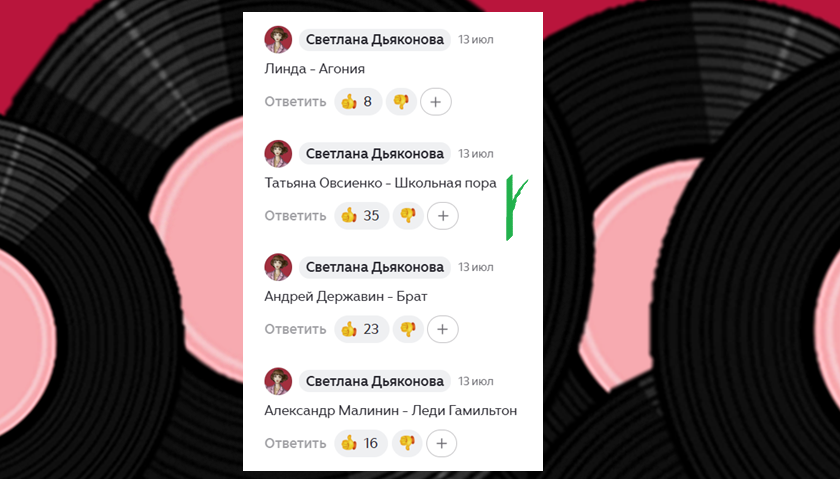Dislike the Александр Малинин comment

[407, 443]
